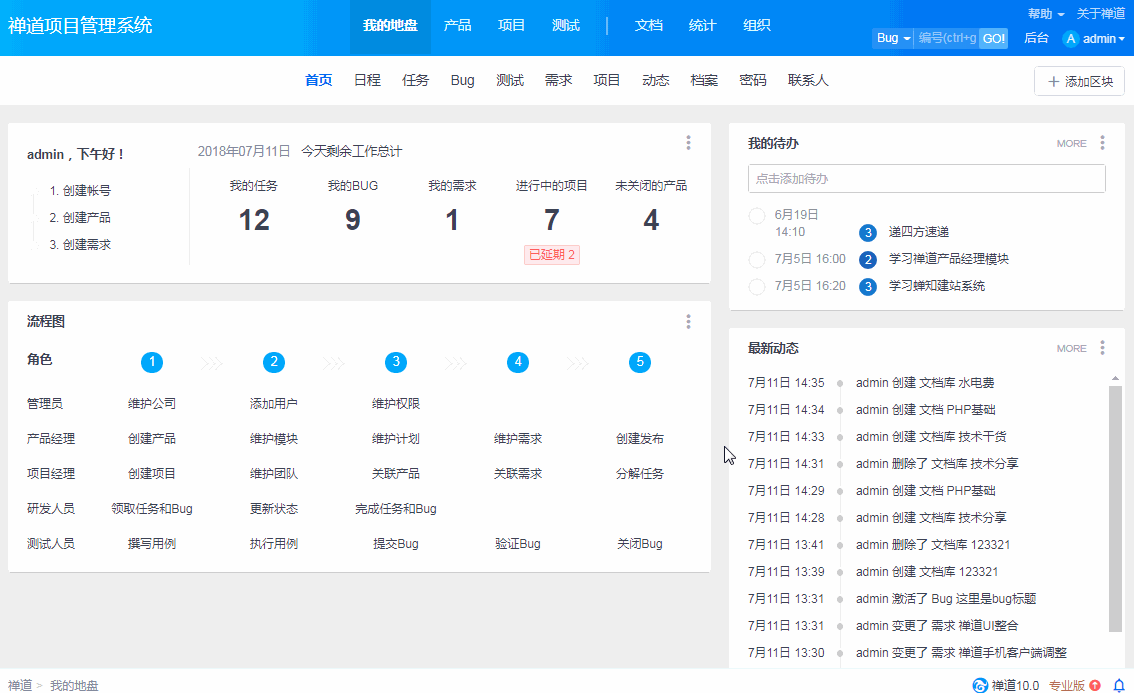The image size is (1134, 693).
Task: Expand the Bug search type dropdown
Action: 893,38
